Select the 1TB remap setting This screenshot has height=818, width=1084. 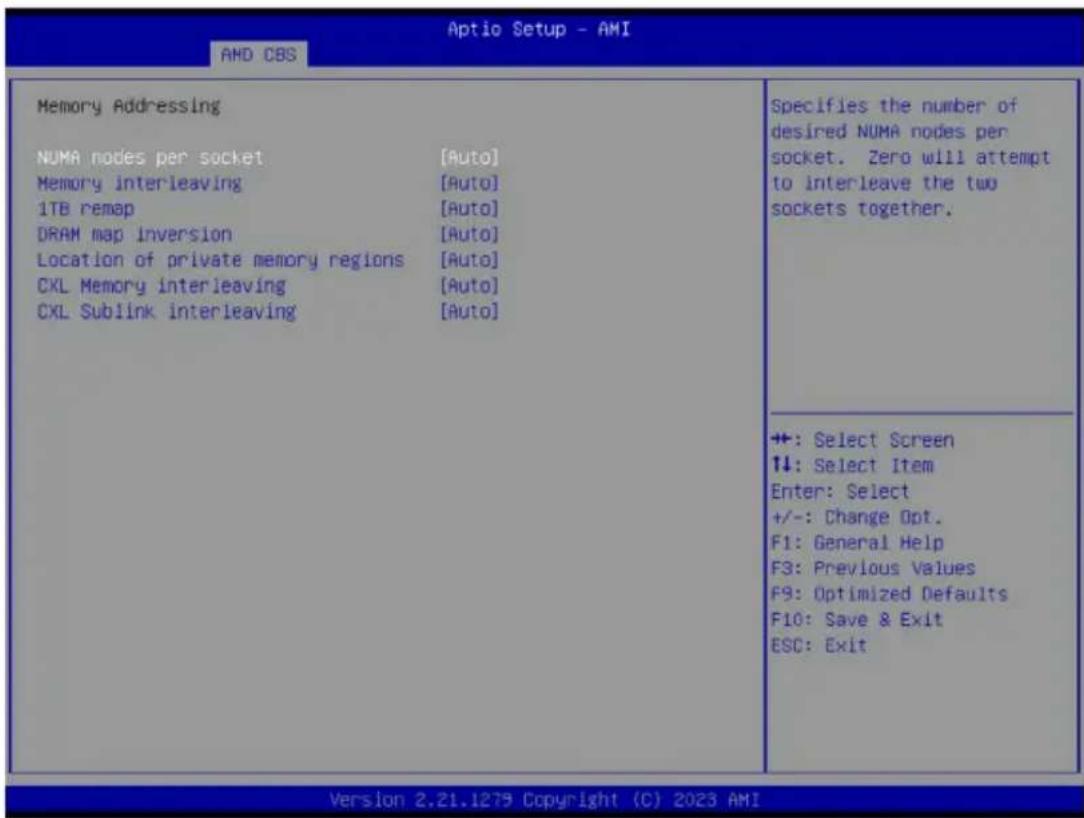[86, 209]
